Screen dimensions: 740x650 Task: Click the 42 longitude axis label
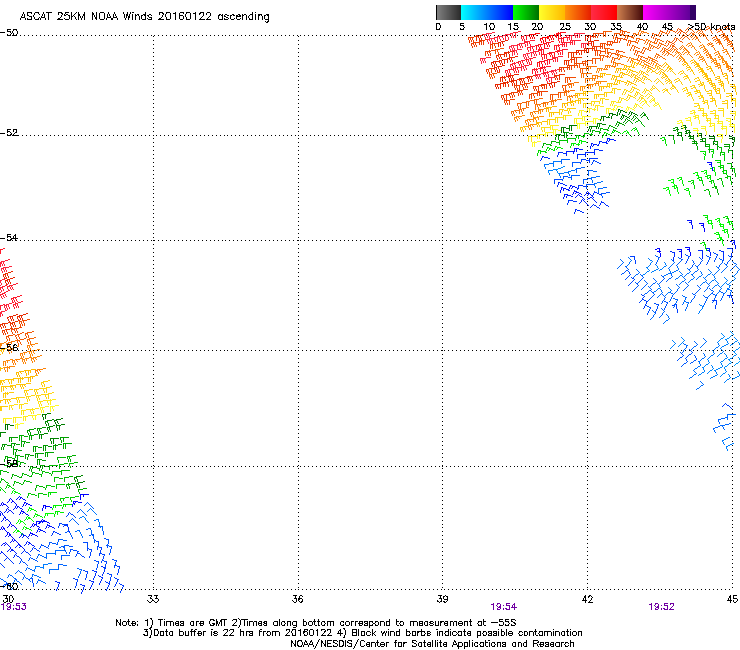(587, 599)
